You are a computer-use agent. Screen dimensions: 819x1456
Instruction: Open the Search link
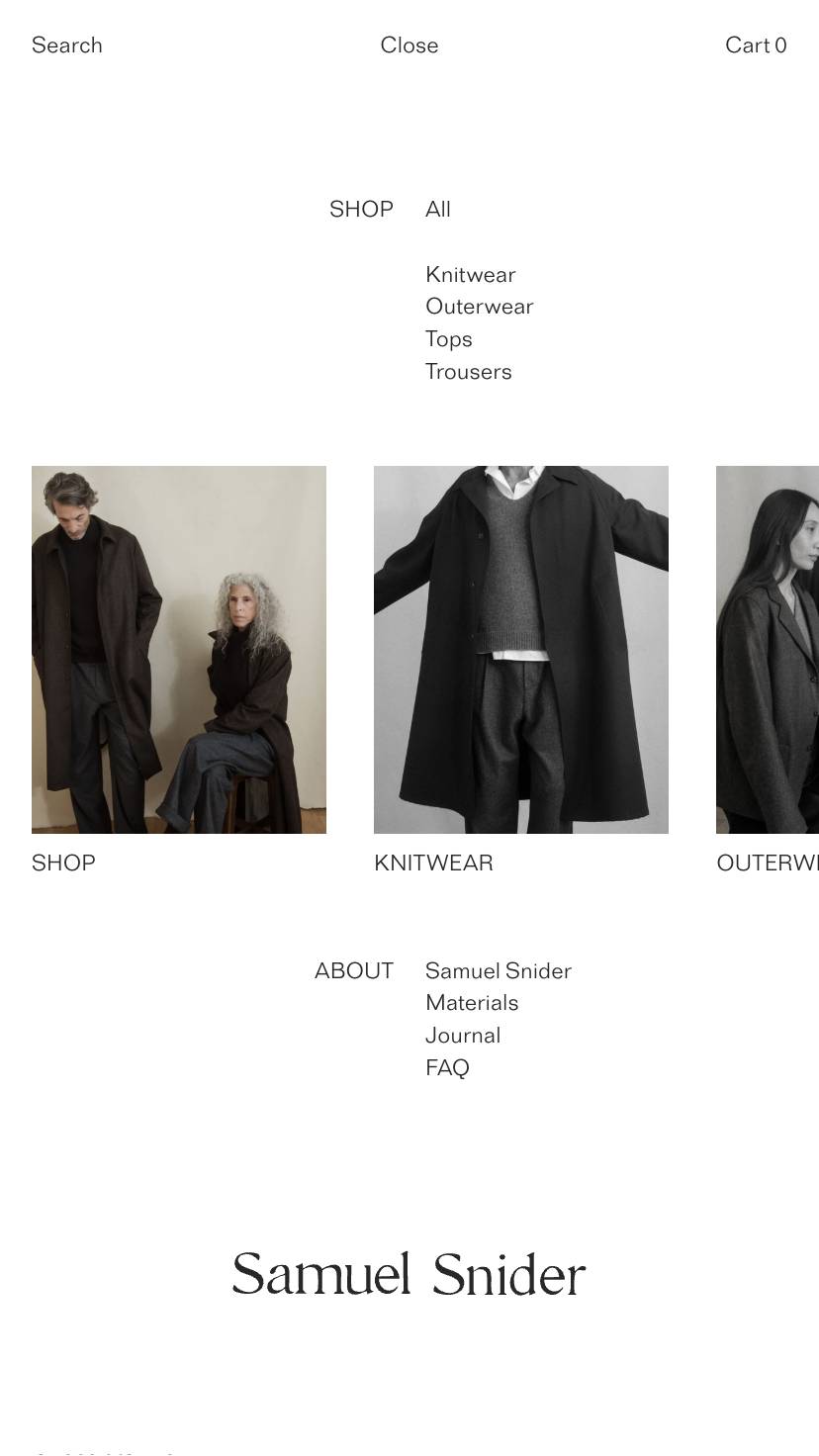(x=67, y=45)
